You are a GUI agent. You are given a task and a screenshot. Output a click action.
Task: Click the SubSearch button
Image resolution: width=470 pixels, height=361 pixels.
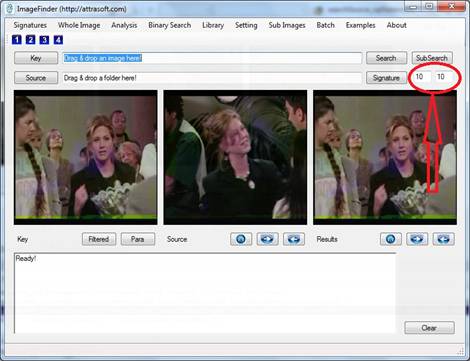coord(432,58)
